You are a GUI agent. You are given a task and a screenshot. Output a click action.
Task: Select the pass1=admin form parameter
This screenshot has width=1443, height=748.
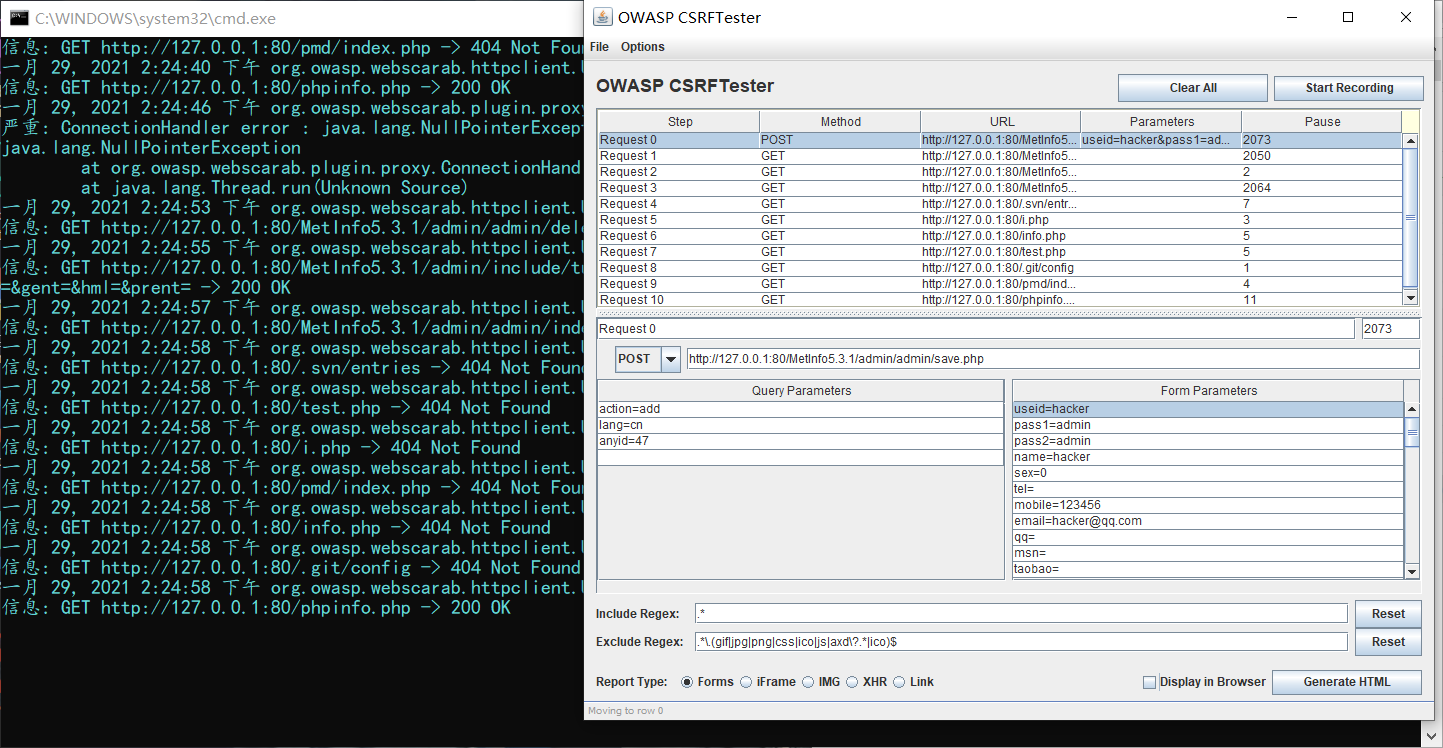(1208, 425)
